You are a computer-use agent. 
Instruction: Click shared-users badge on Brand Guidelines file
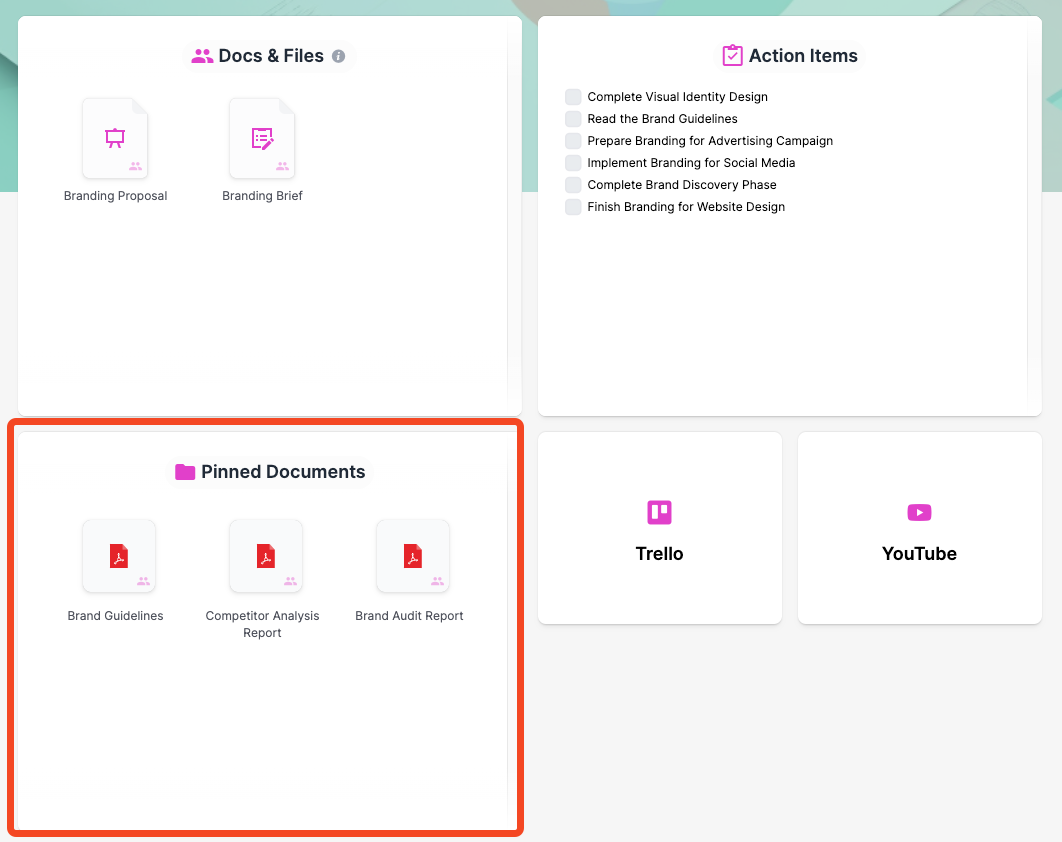pos(144,581)
